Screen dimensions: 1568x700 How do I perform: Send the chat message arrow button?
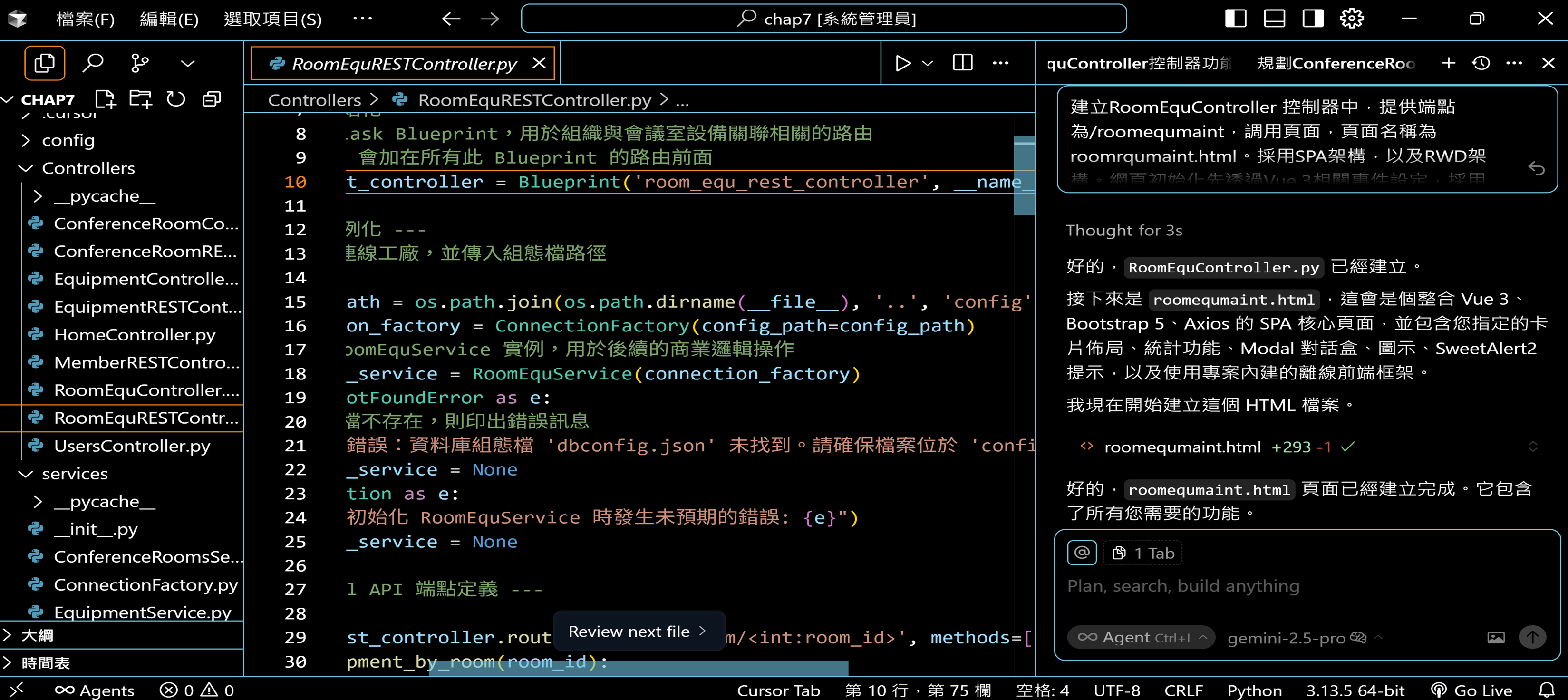pos(1532,637)
